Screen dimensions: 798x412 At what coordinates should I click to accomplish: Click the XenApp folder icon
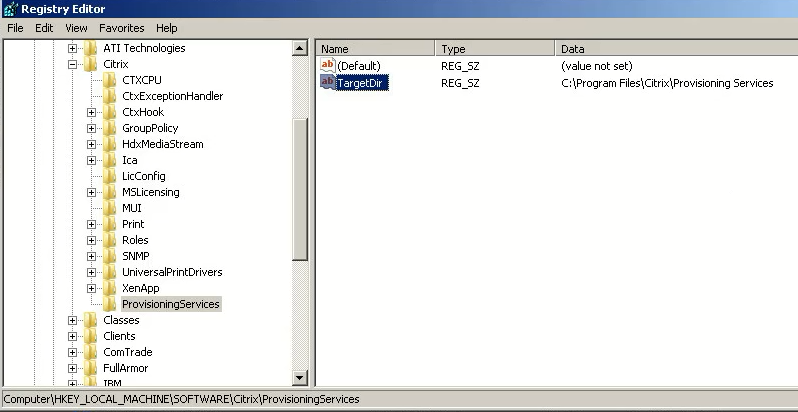point(110,288)
